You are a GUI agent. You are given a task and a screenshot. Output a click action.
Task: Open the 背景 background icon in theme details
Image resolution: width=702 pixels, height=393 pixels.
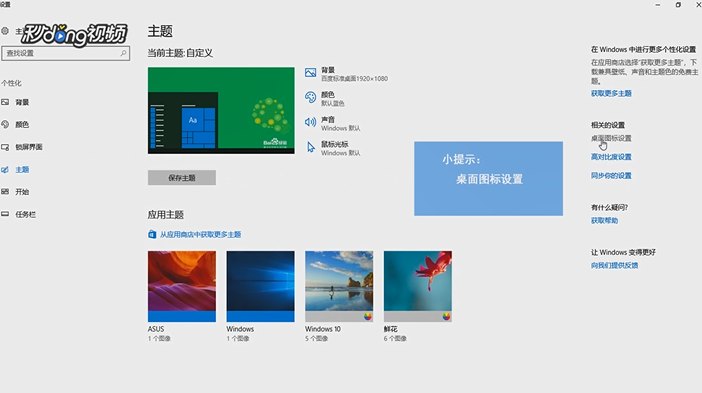(310, 73)
